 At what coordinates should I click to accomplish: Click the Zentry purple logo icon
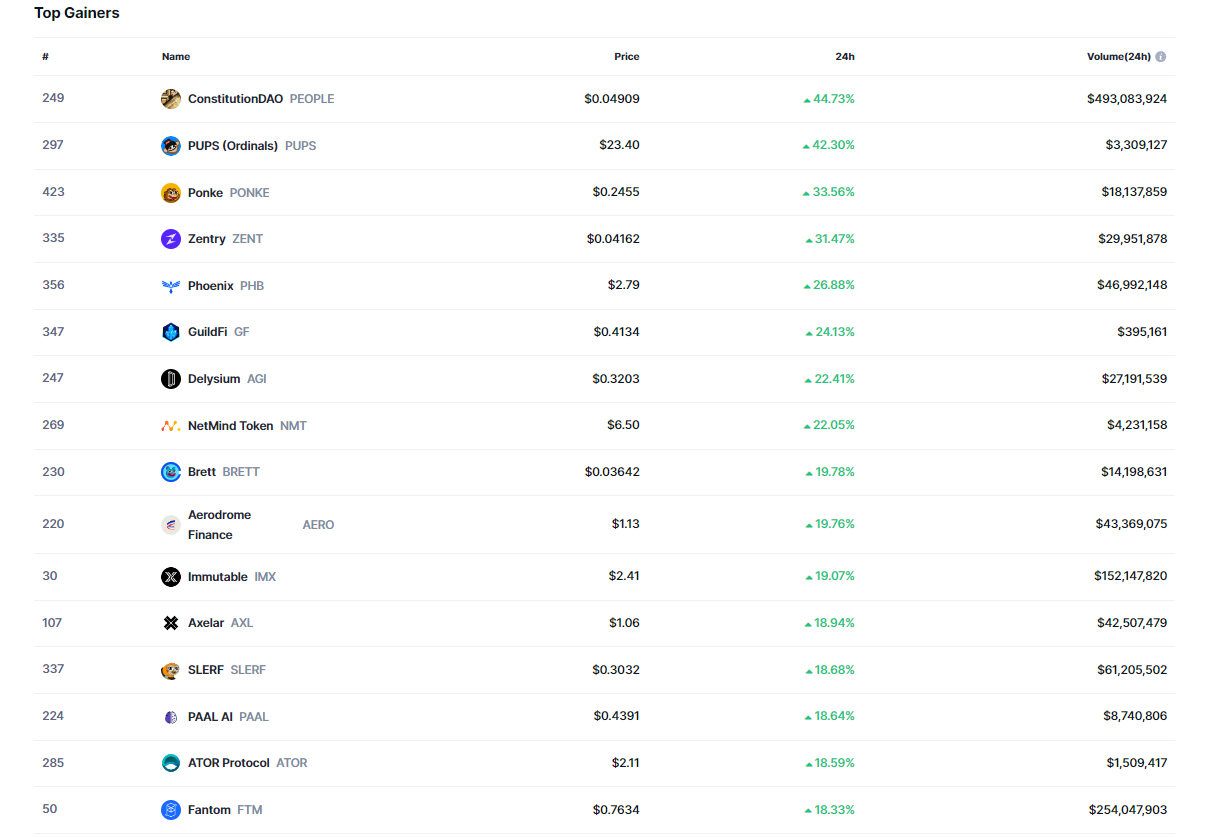171,239
